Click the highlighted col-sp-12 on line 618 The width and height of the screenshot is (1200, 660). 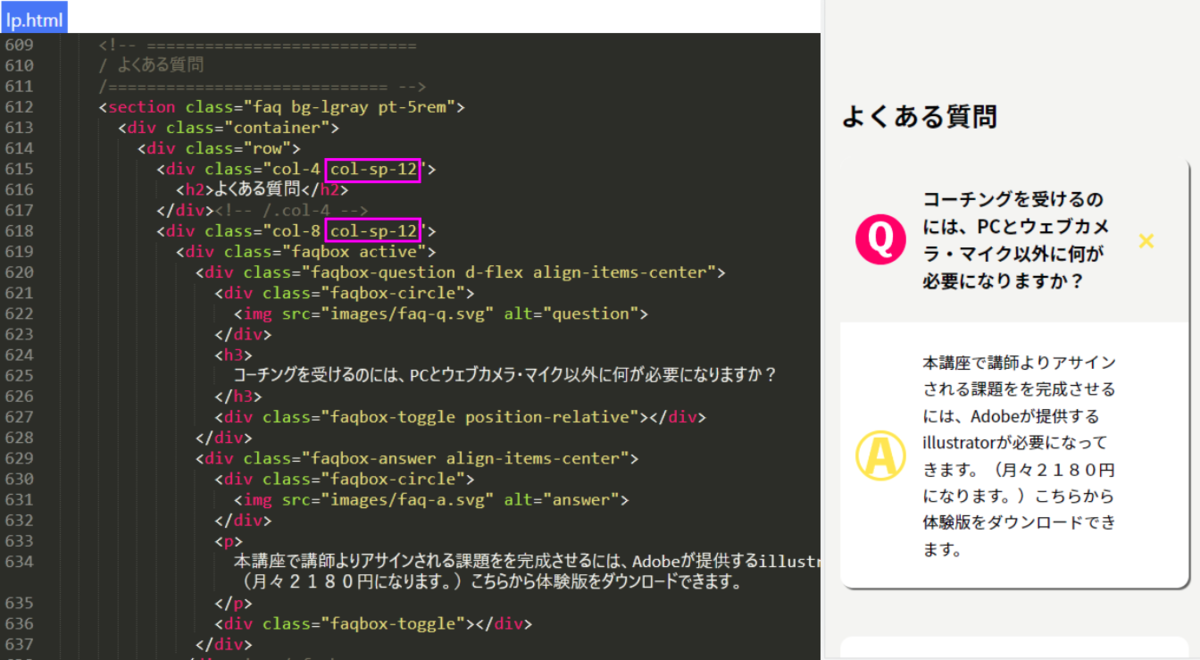pos(374,232)
